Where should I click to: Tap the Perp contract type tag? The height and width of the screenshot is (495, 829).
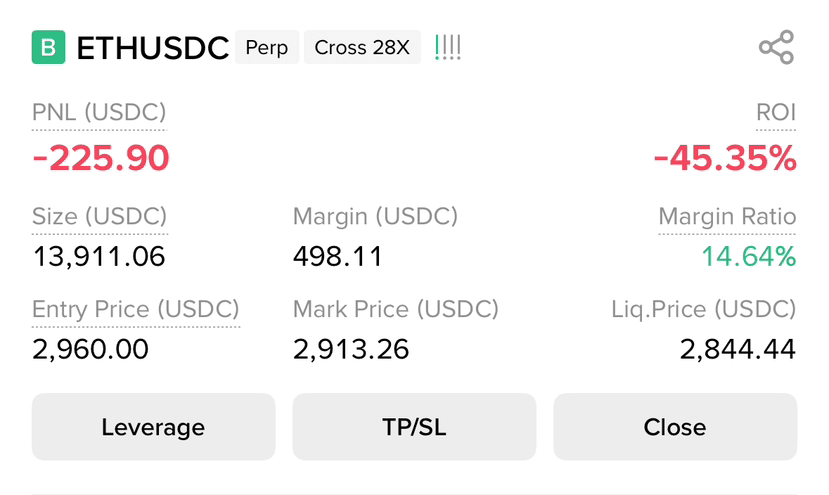267,47
